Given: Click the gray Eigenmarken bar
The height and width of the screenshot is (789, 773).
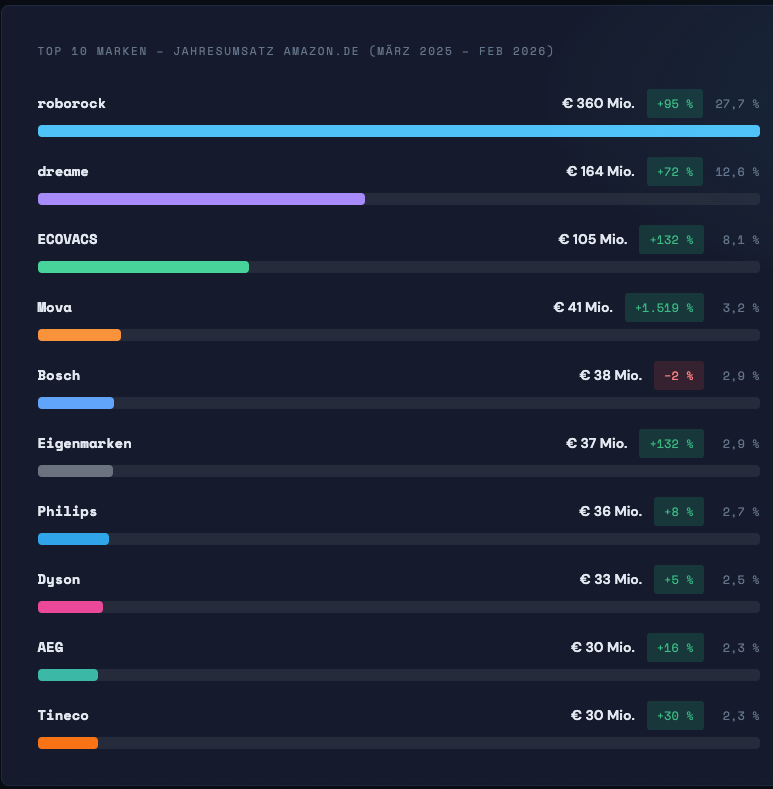Looking at the screenshot, I should coord(75,471).
